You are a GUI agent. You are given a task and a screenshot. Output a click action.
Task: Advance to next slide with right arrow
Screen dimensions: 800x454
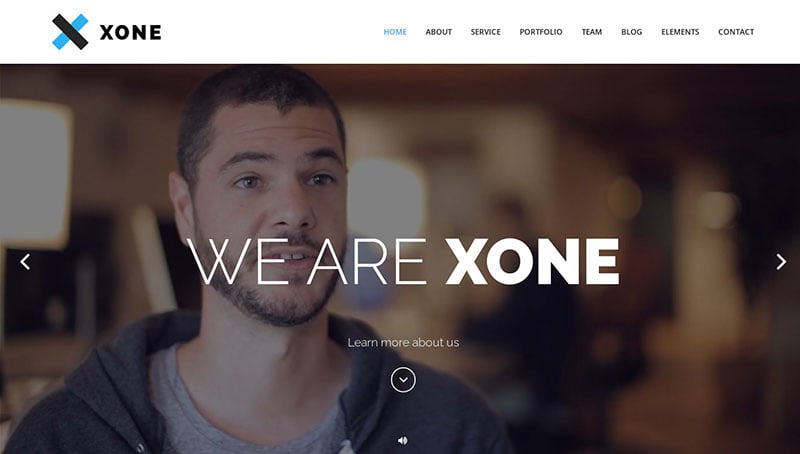pos(781,262)
